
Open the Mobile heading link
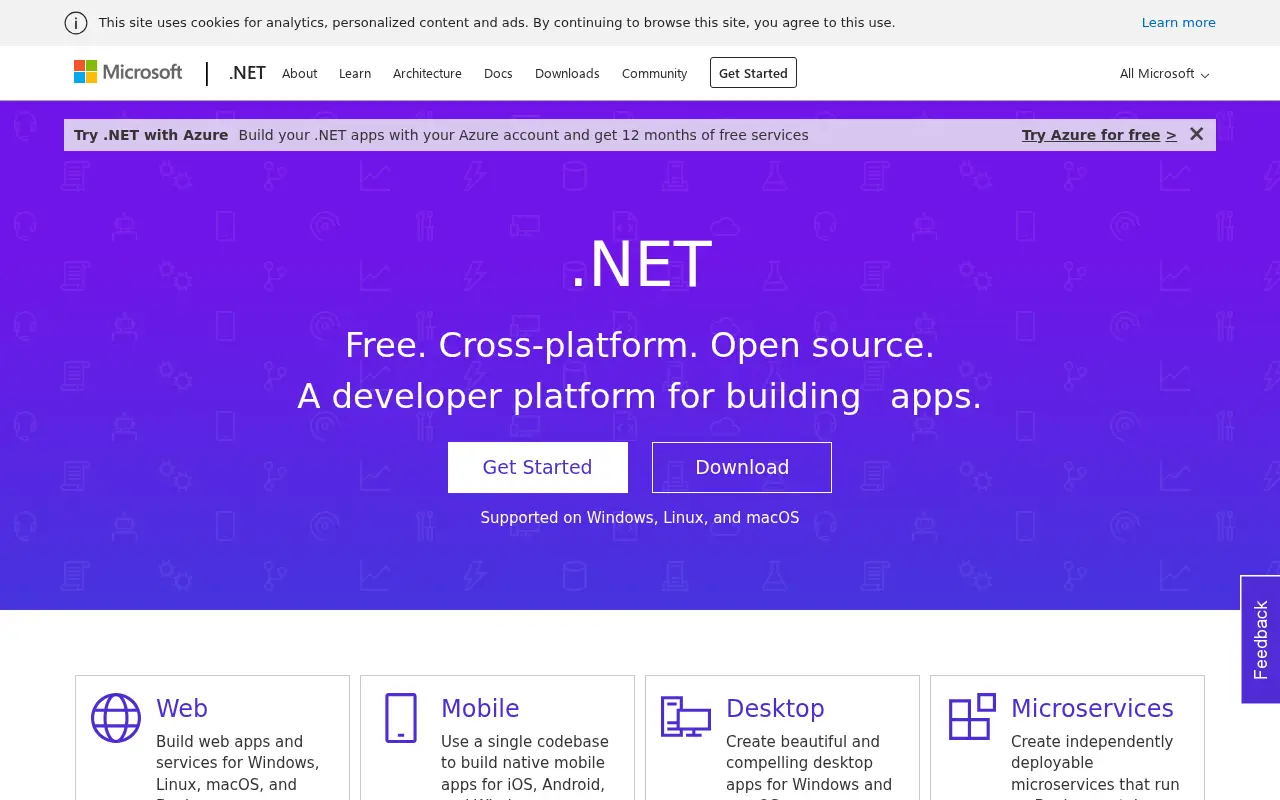[480, 708]
